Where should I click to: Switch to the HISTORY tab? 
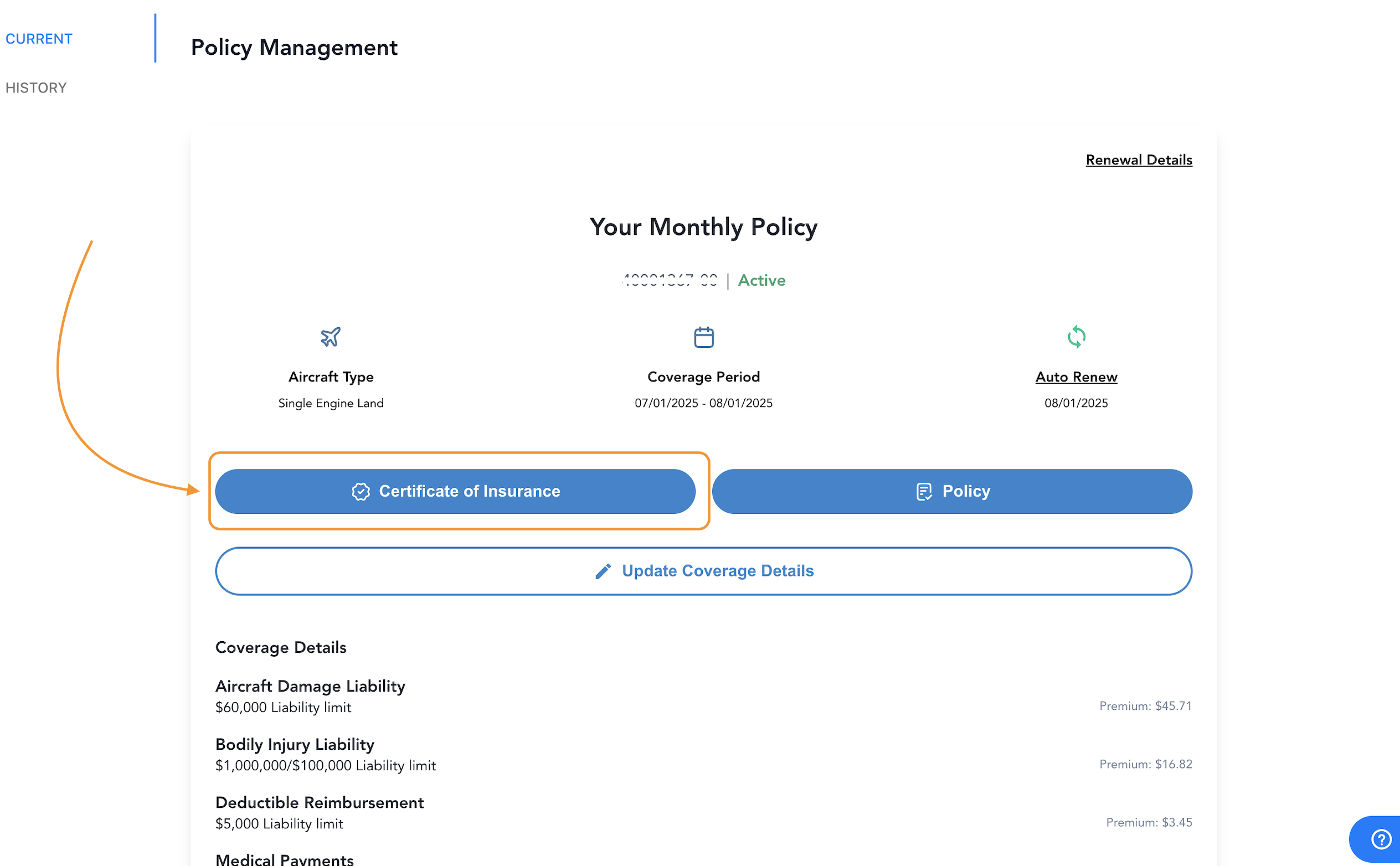pyautogui.click(x=36, y=87)
